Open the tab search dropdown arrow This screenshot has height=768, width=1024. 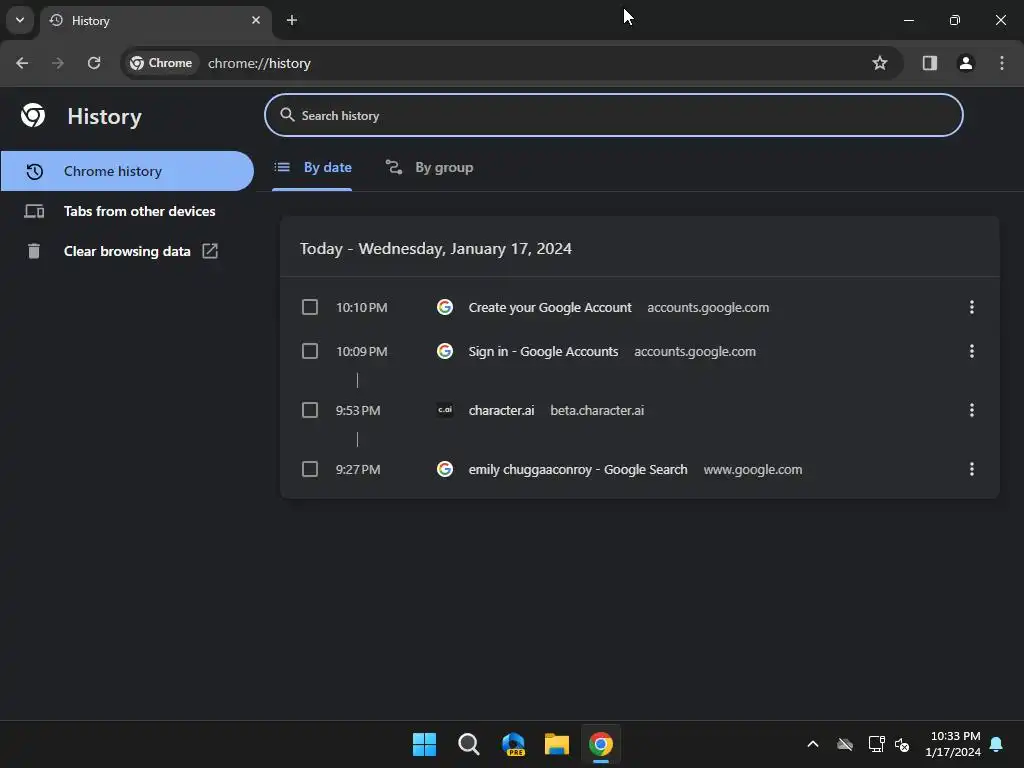click(20, 20)
